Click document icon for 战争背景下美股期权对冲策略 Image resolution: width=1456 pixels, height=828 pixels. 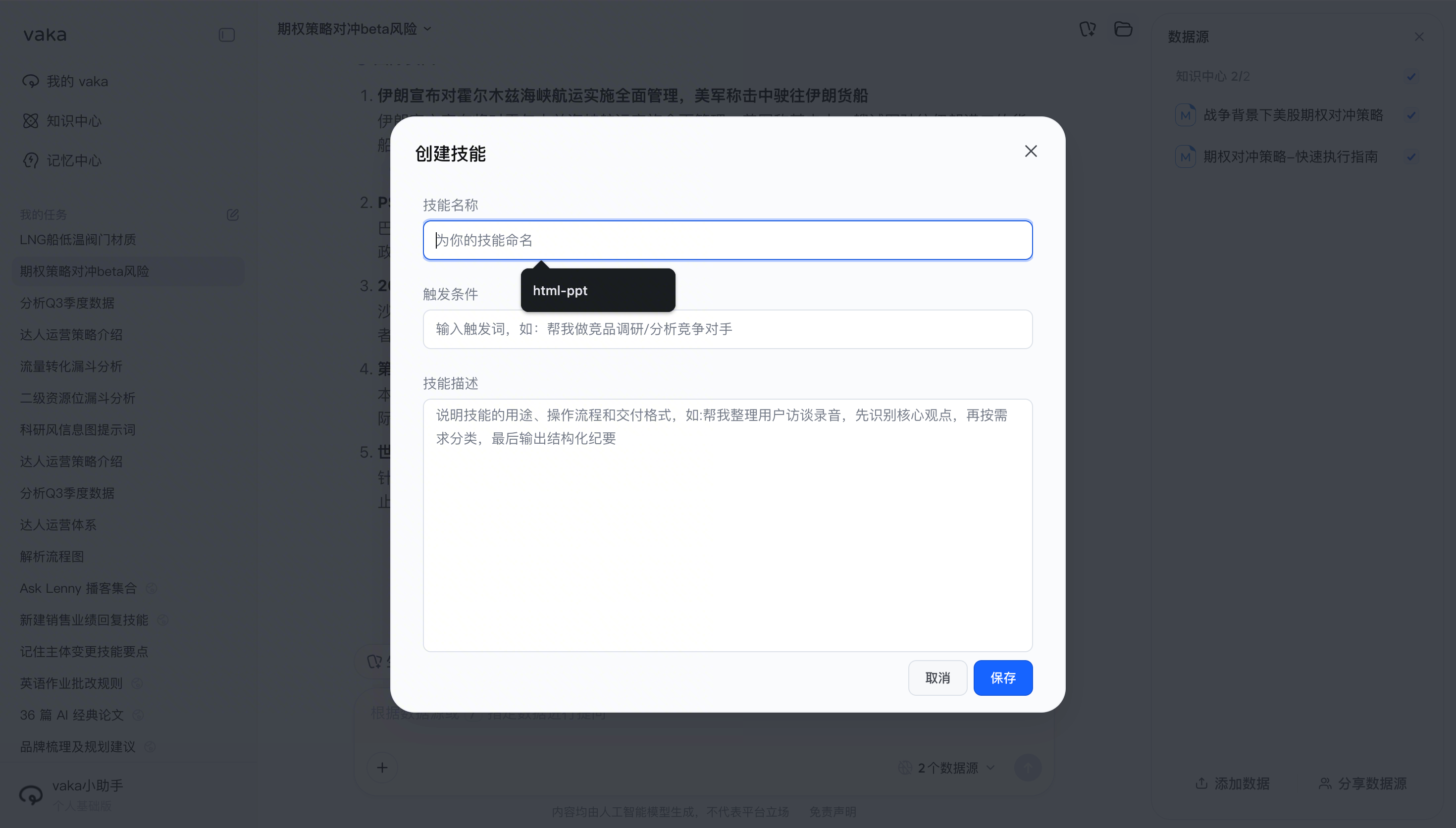(x=1186, y=115)
